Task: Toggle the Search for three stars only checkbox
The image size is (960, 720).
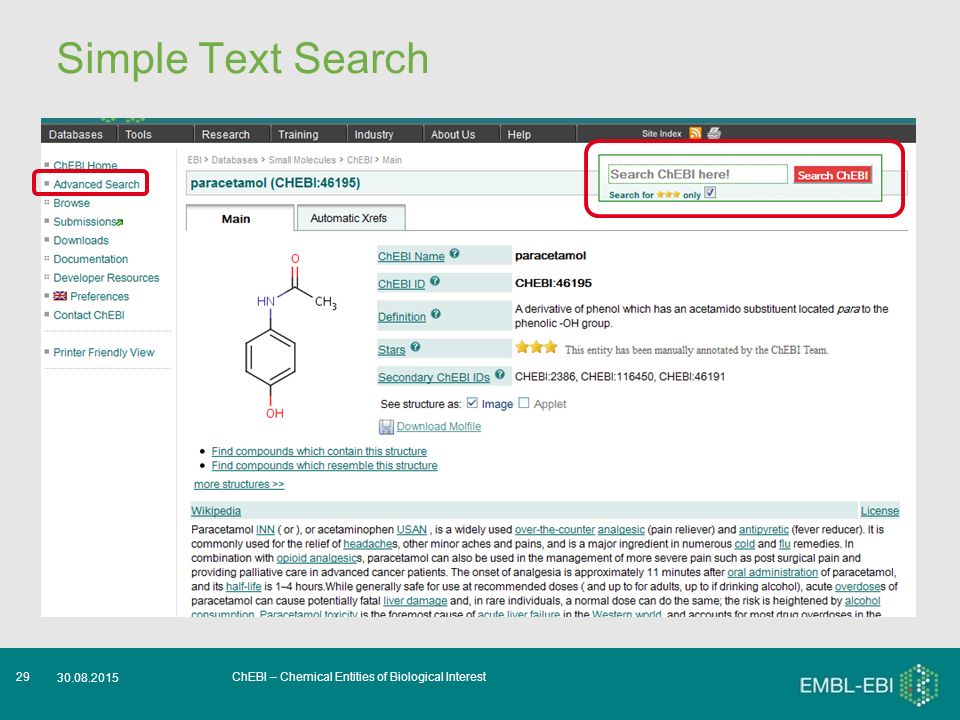Action: [710, 193]
